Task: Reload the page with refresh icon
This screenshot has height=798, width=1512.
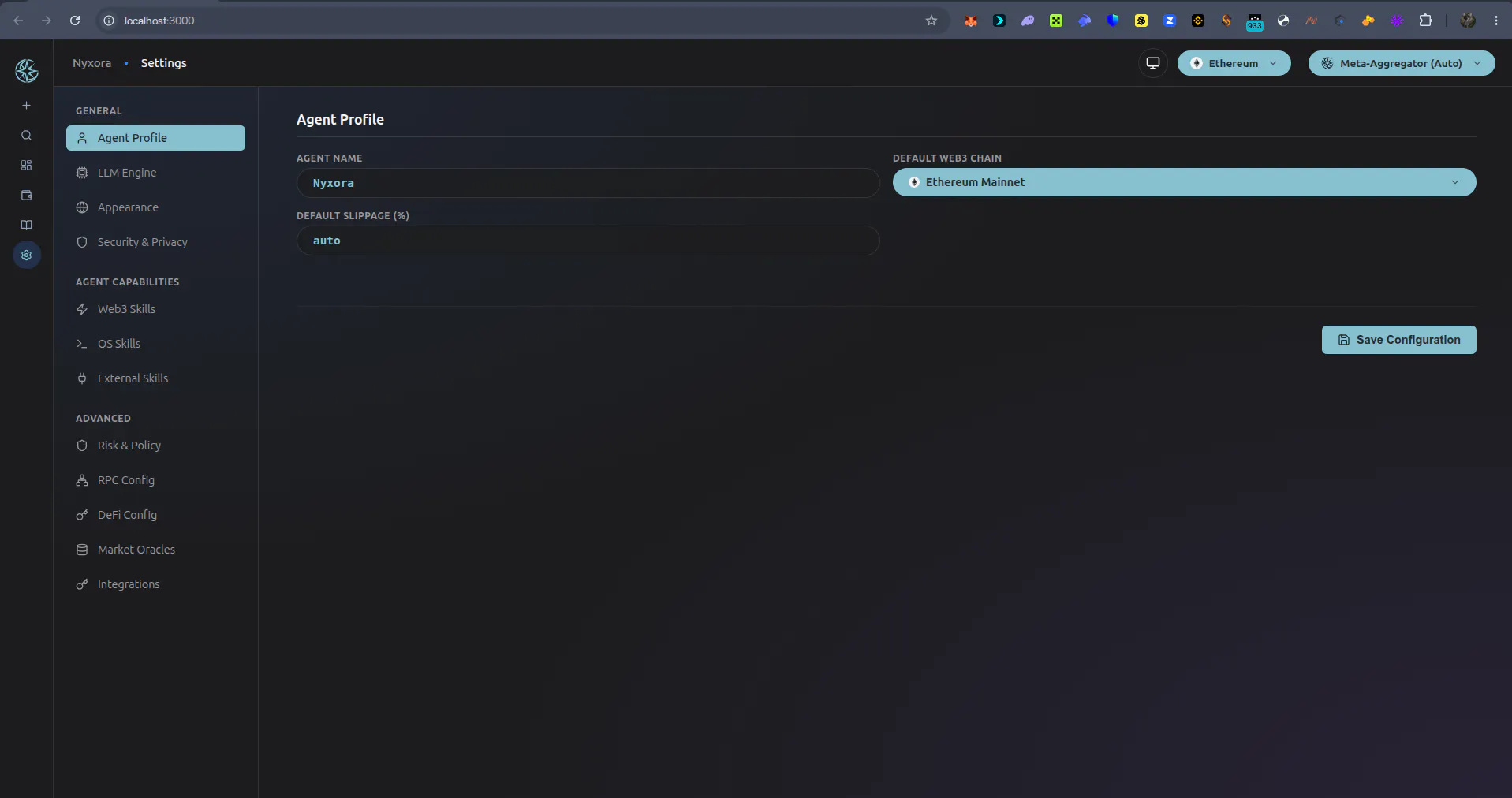Action: (x=75, y=21)
